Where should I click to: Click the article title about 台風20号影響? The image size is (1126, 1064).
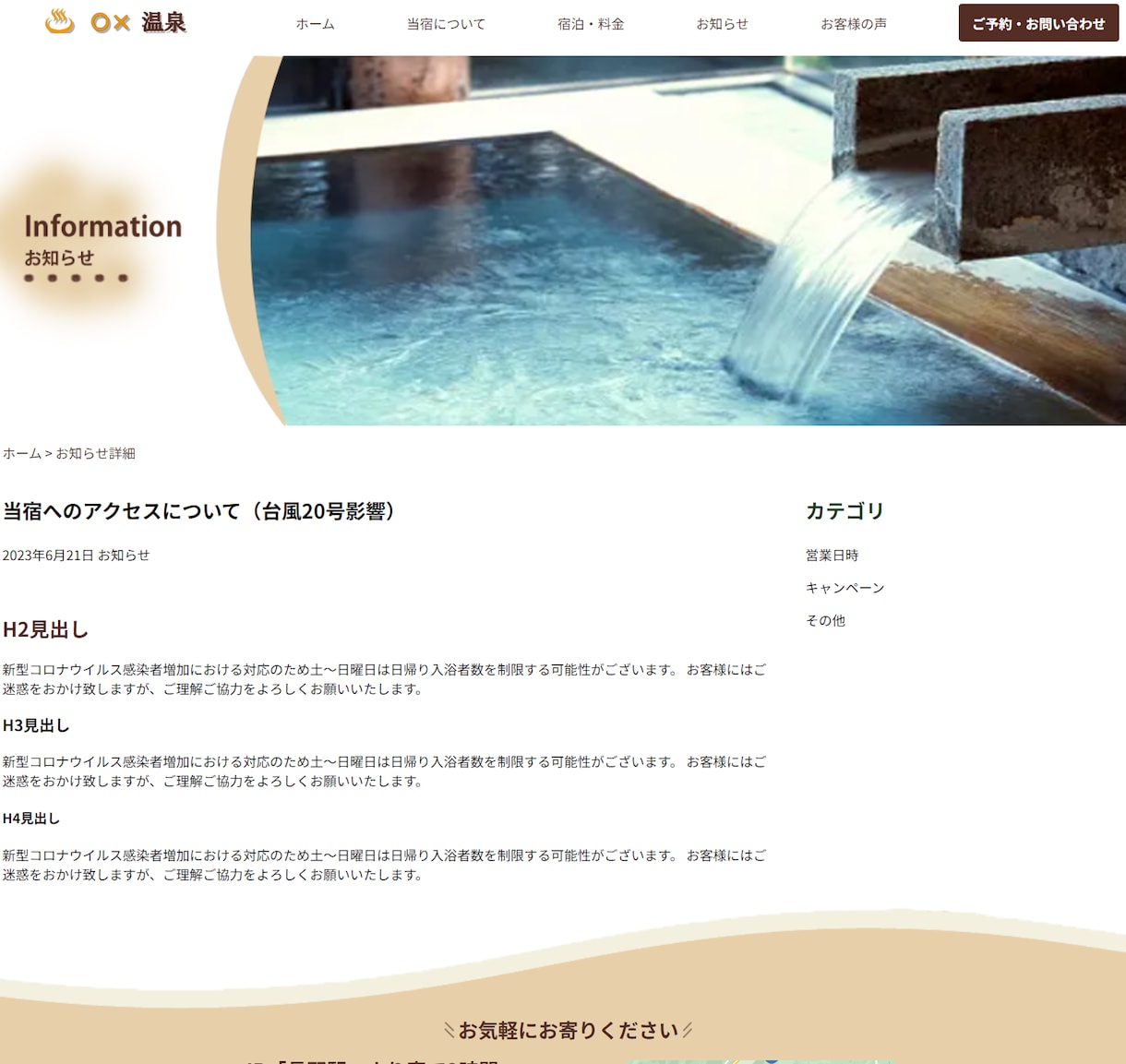coord(198,511)
